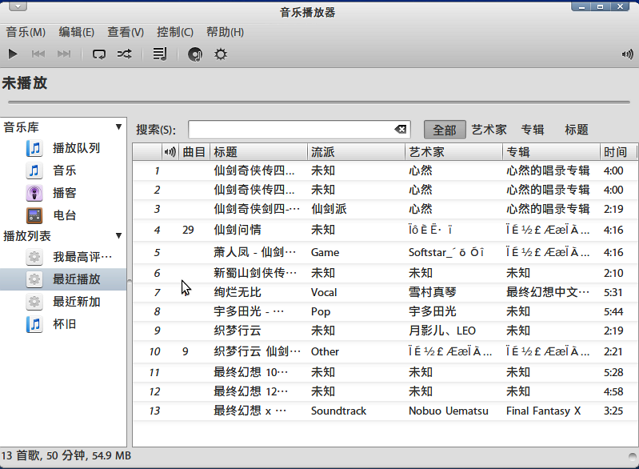Start playback with the Play button
Image resolution: width=639 pixels, height=469 pixels.
click(13, 54)
